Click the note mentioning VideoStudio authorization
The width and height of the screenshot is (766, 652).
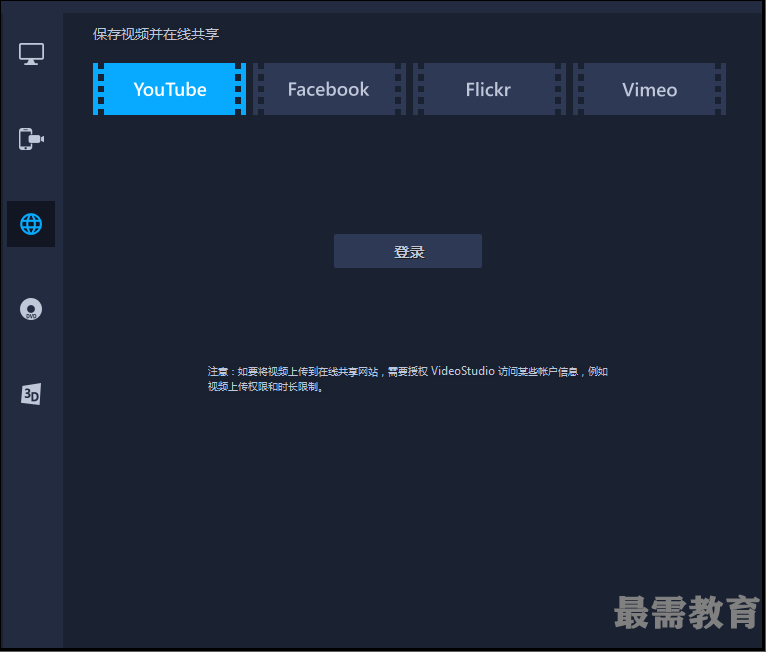click(407, 379)
